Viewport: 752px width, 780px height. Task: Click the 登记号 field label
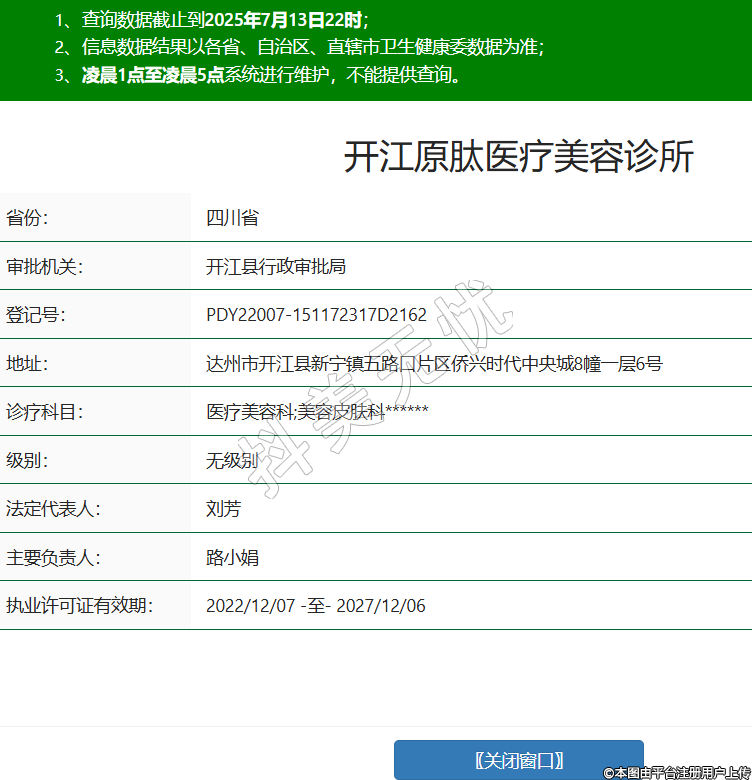(36, 315)
